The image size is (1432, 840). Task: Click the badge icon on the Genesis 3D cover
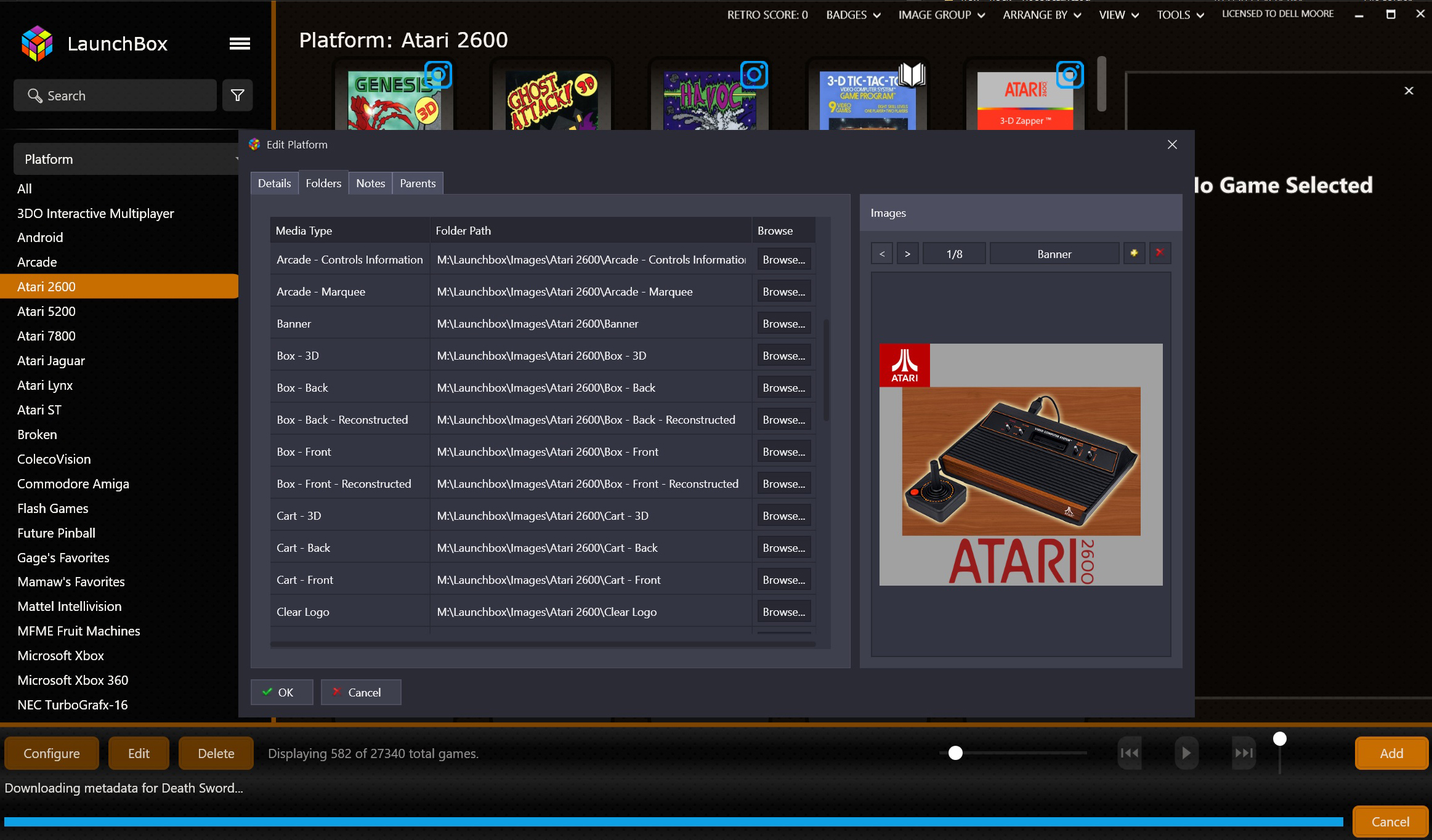[439, 75]
